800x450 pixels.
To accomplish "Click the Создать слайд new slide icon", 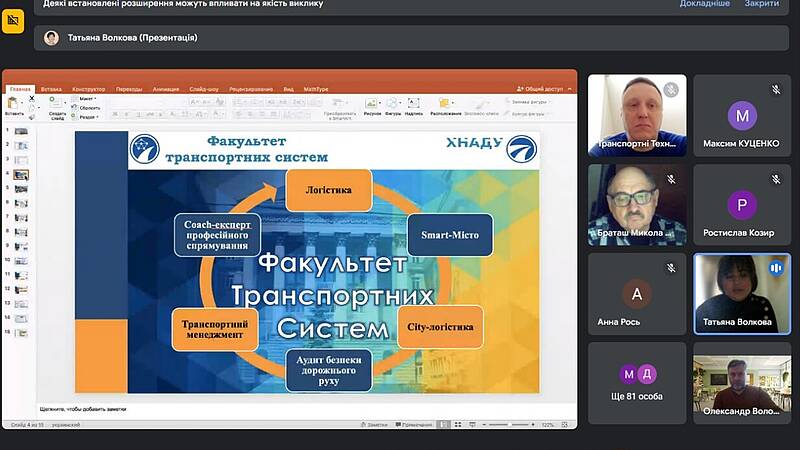I will coord(55,103).
